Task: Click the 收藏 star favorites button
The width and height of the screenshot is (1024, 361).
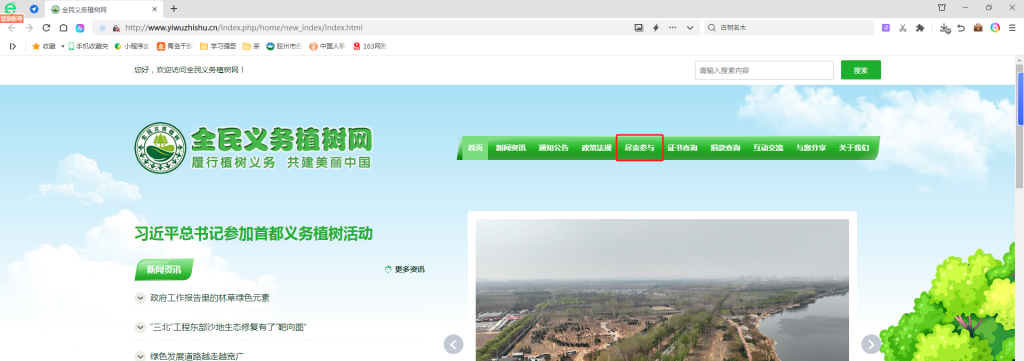Action: click(x=44, y=46)
